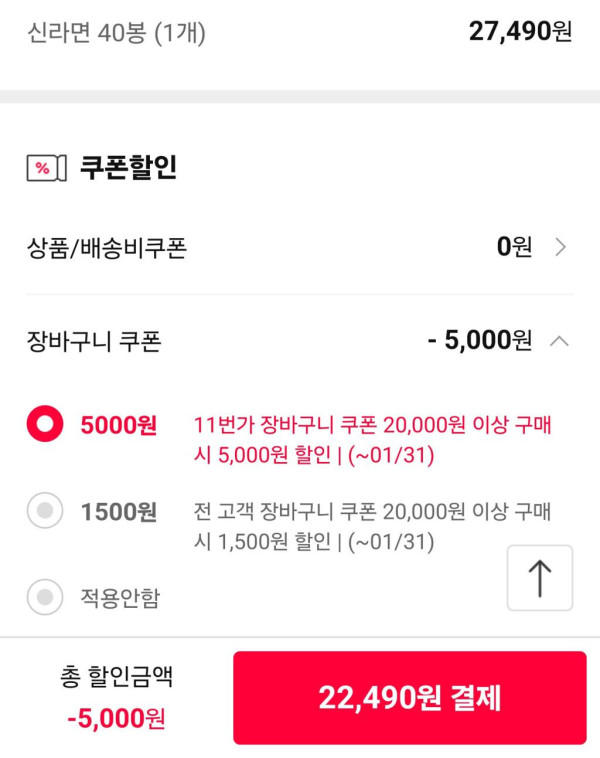Select the 1500원 coupon radio circle
Image resolution: width=600 pixels, height=758 pixels.
pos(45,512)
